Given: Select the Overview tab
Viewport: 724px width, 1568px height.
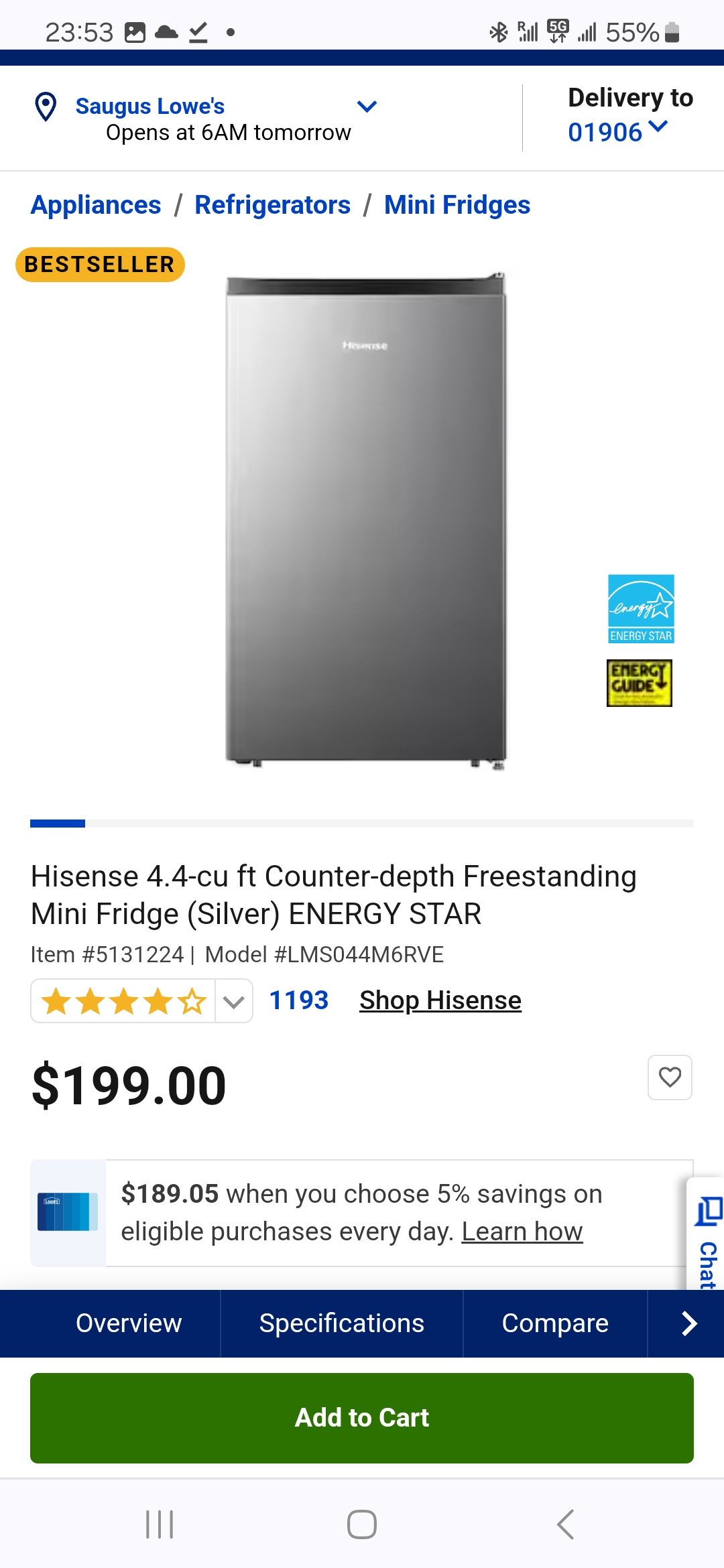Looking at the screenshot, I should pyautogui.click(x=129, y=1323).
